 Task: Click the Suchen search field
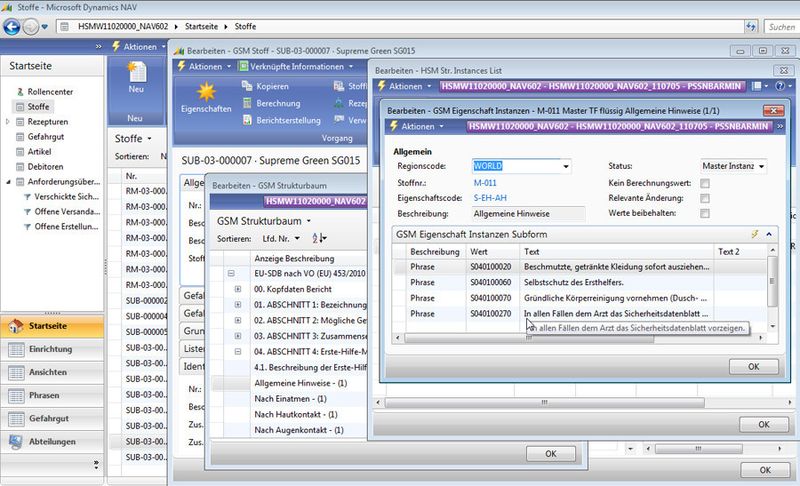point(781,27)
